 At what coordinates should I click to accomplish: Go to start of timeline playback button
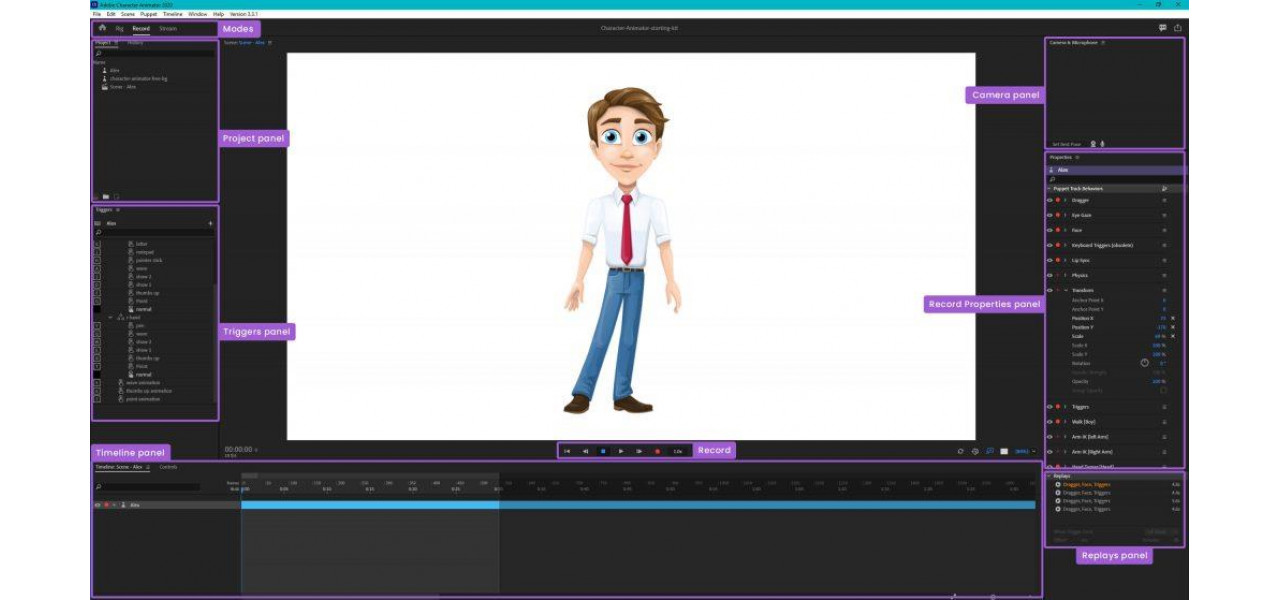[567, 451]
